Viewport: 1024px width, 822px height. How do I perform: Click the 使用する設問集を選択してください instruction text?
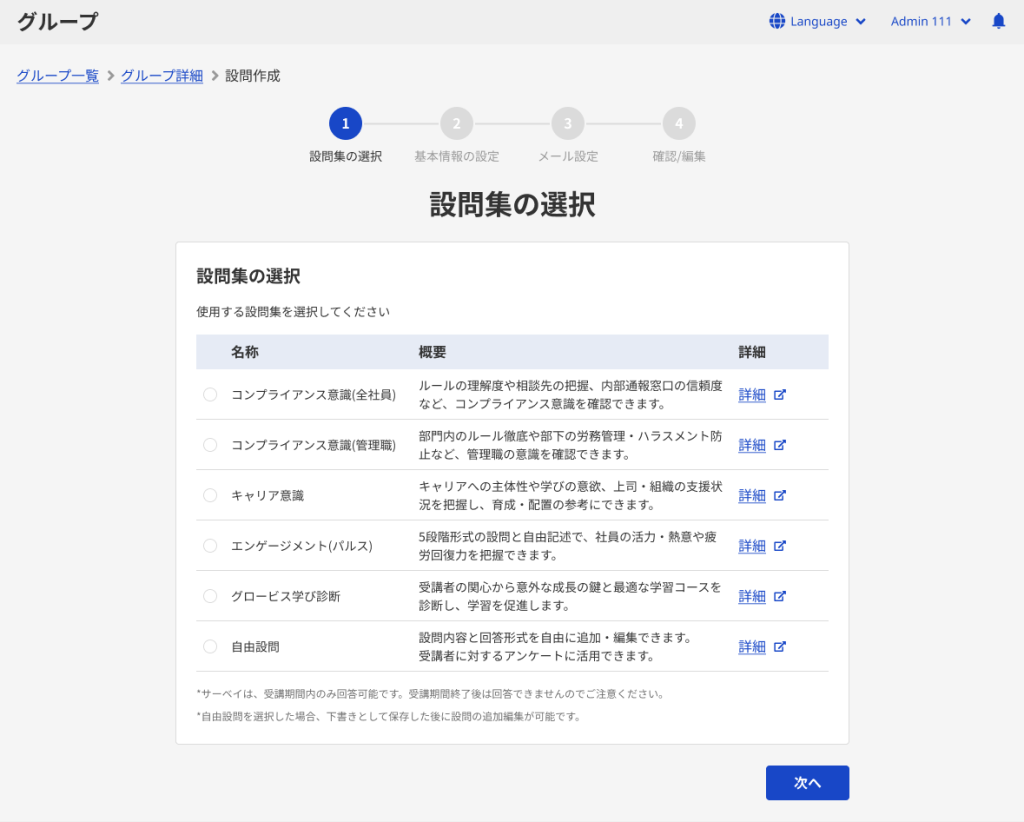click(293, 311)
